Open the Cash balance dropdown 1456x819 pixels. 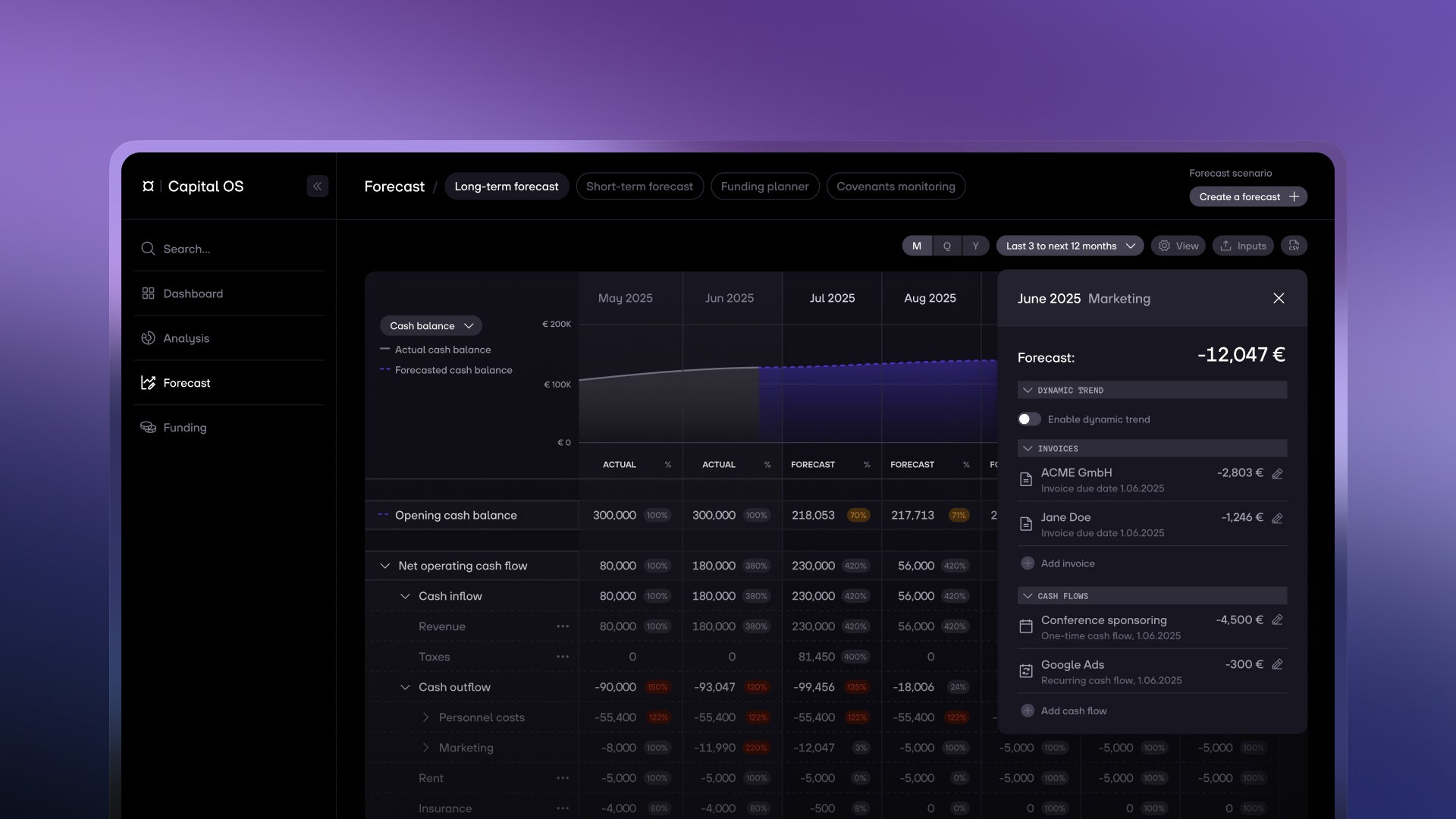pyautogui.click(x=430, y=326)
